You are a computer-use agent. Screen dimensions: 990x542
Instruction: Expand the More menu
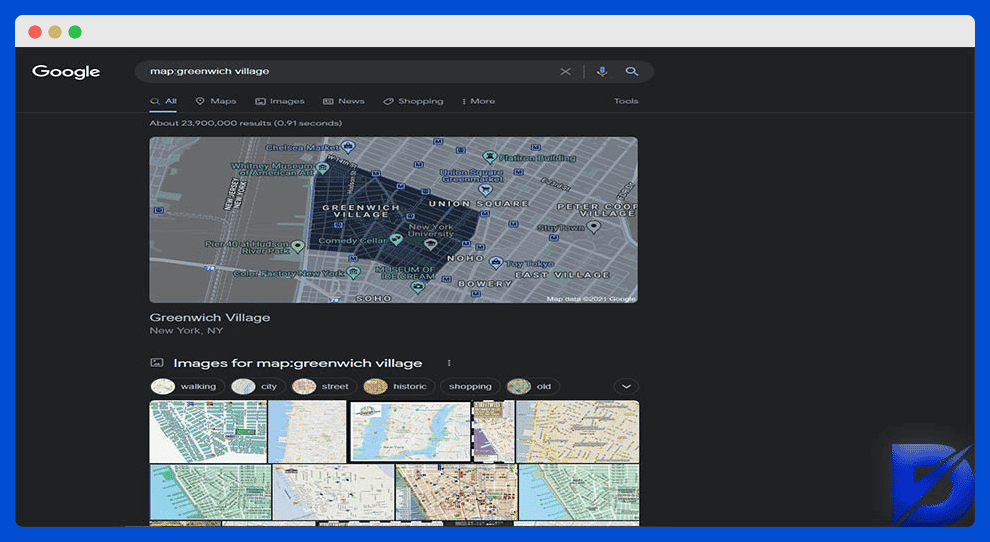coord(479,101)
